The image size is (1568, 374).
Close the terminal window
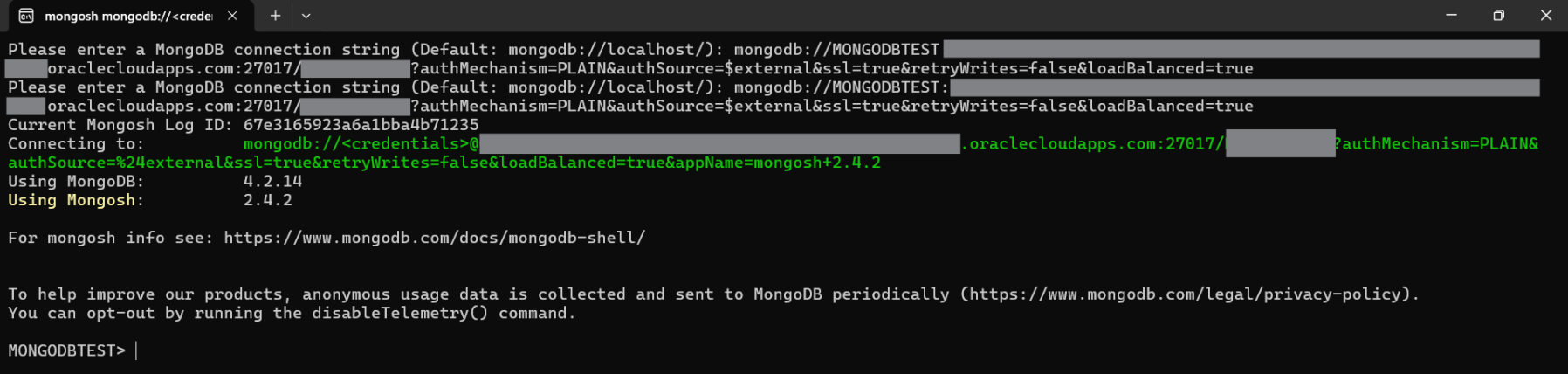1545,15
